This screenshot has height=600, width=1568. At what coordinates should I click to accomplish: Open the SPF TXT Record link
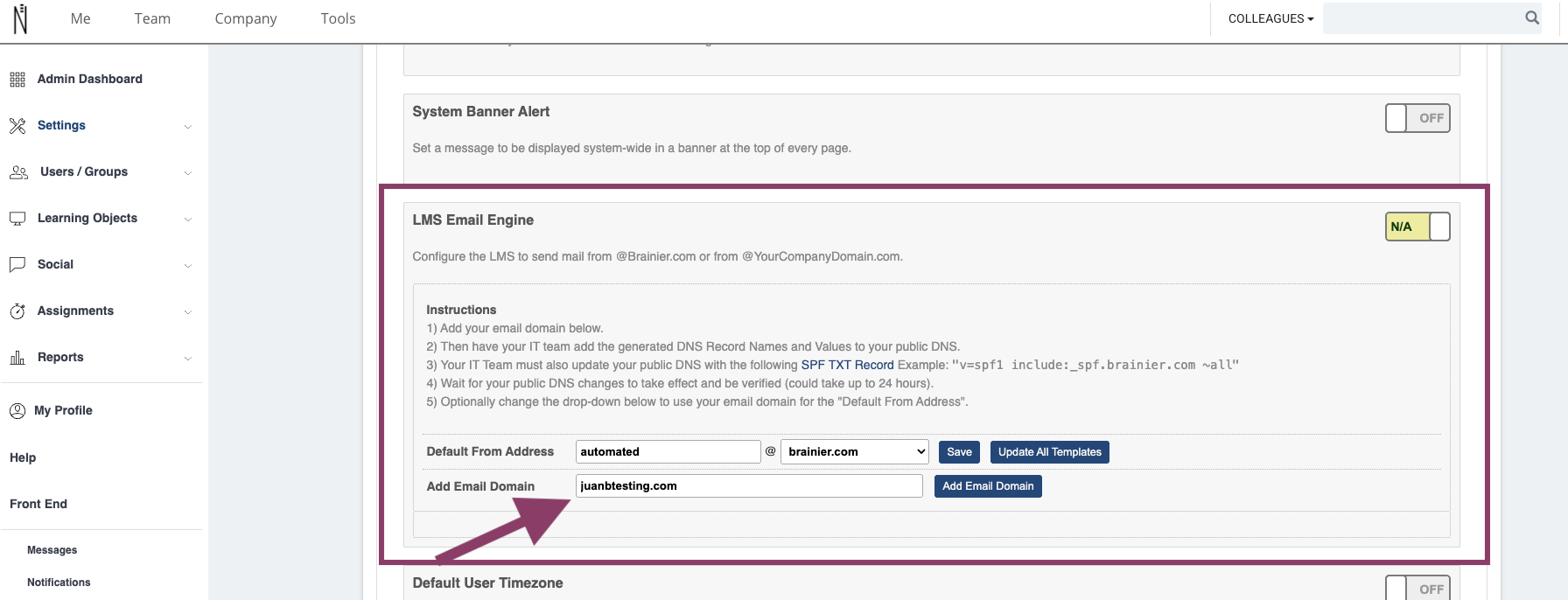coord(847,365)
